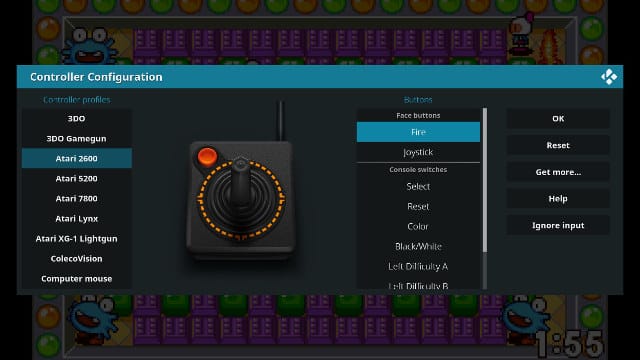Image resolution: width=640 pixels, height=360 pixels.
Task: Click the orange fire button on joystick image
Action: pyautogui.click(x=207, y=156)
